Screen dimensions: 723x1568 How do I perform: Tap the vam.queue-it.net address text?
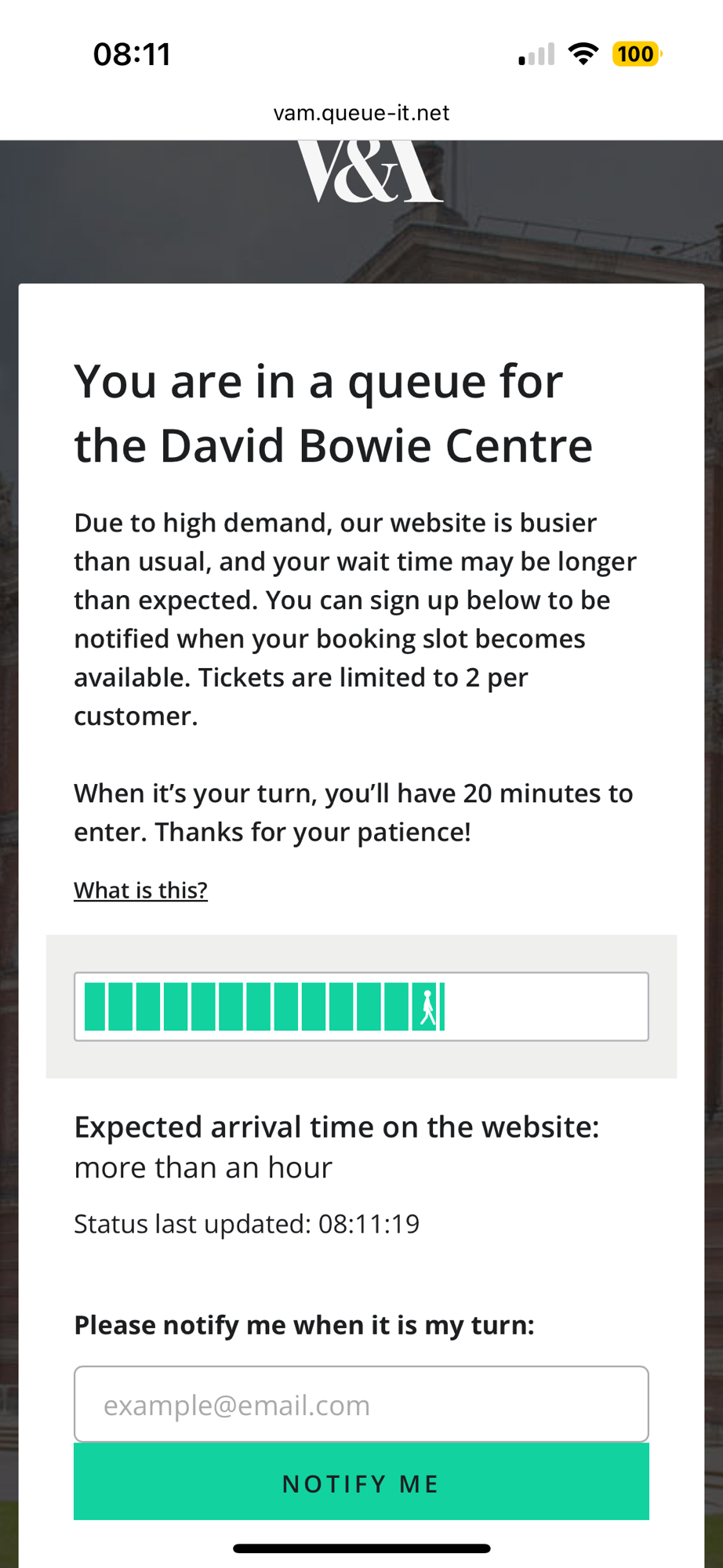coord(361,113)
